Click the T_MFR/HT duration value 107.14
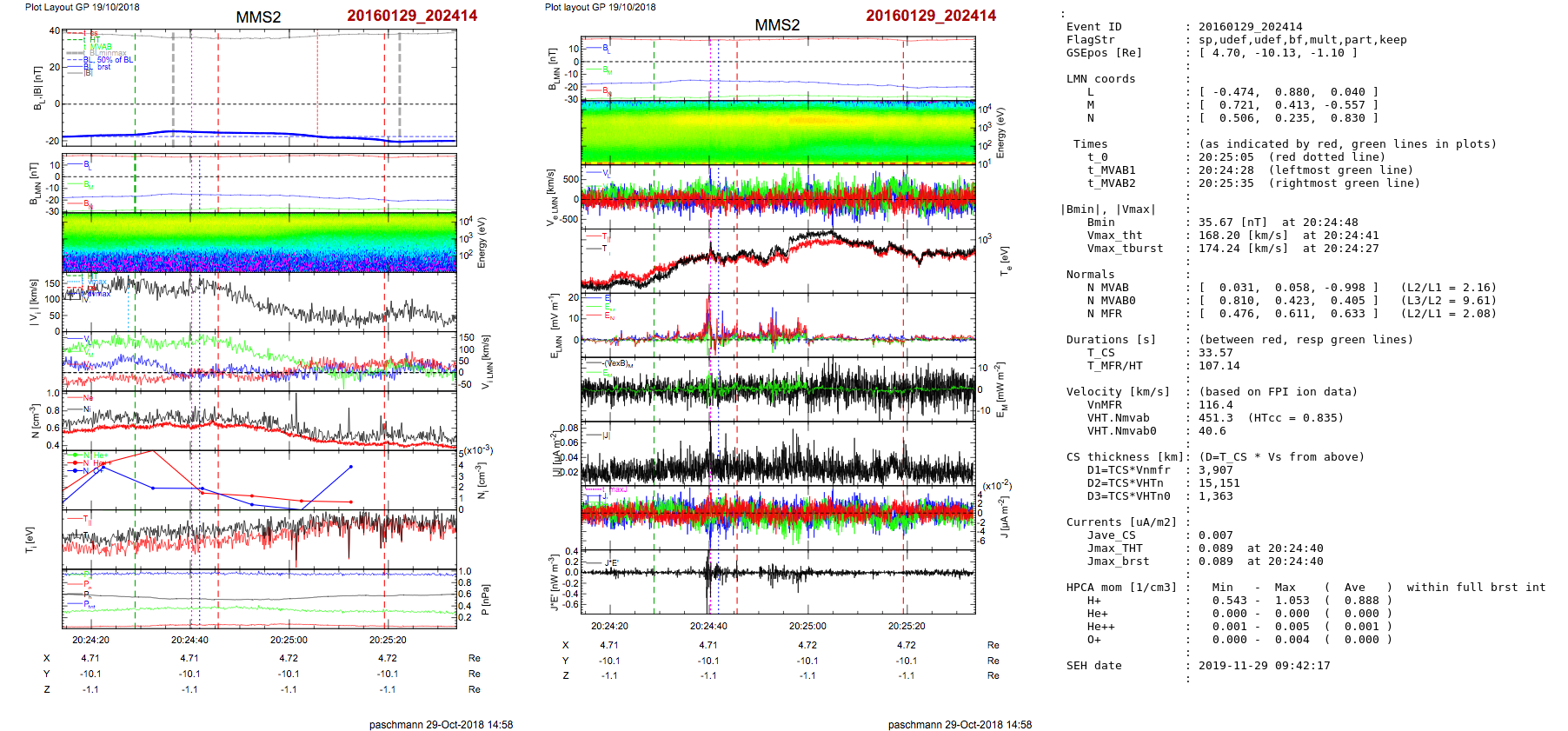1568x731 pixels. click(x=1219, y=366)
